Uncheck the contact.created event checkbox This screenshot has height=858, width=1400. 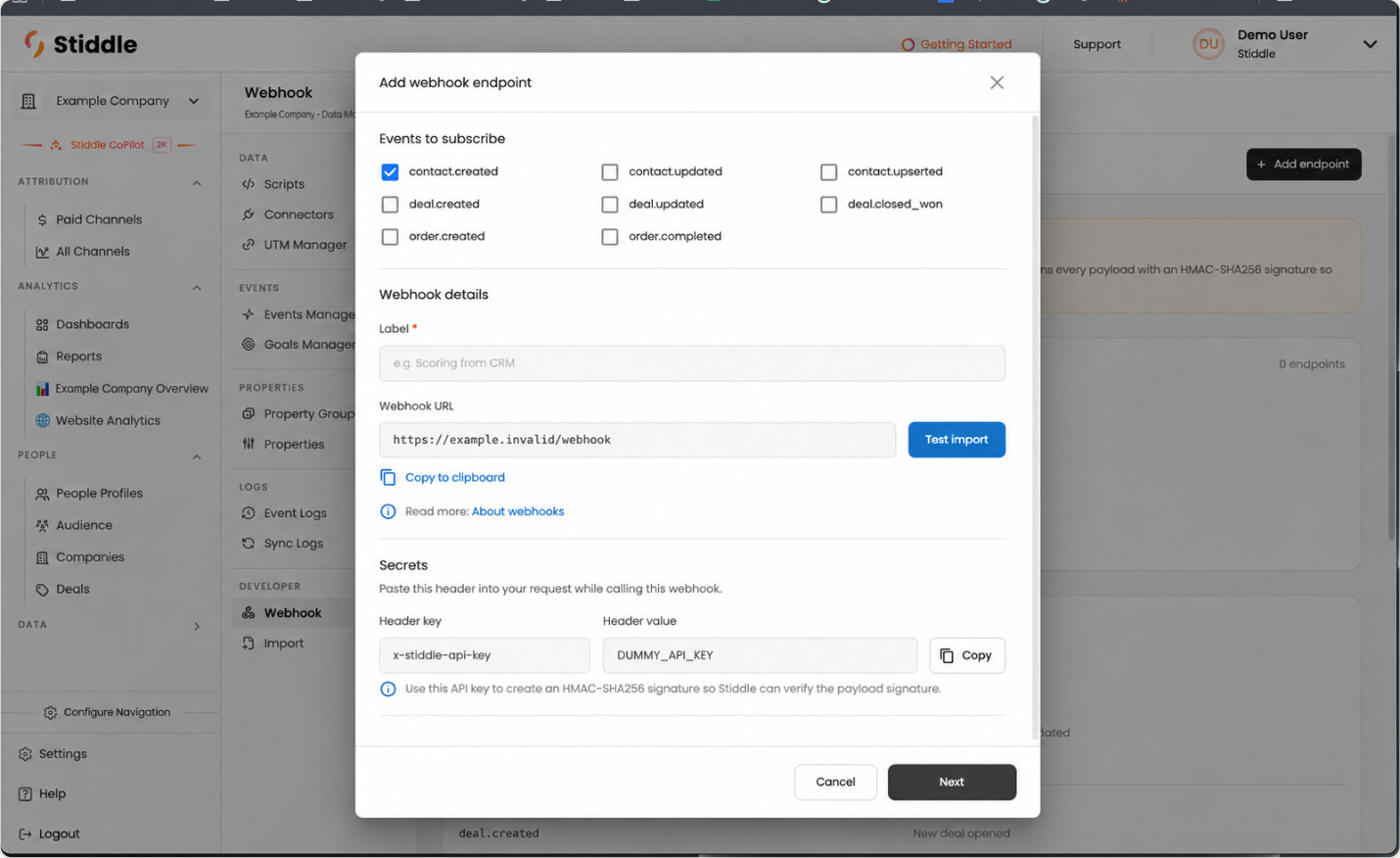pyautogui.click(x=390, y=172)
